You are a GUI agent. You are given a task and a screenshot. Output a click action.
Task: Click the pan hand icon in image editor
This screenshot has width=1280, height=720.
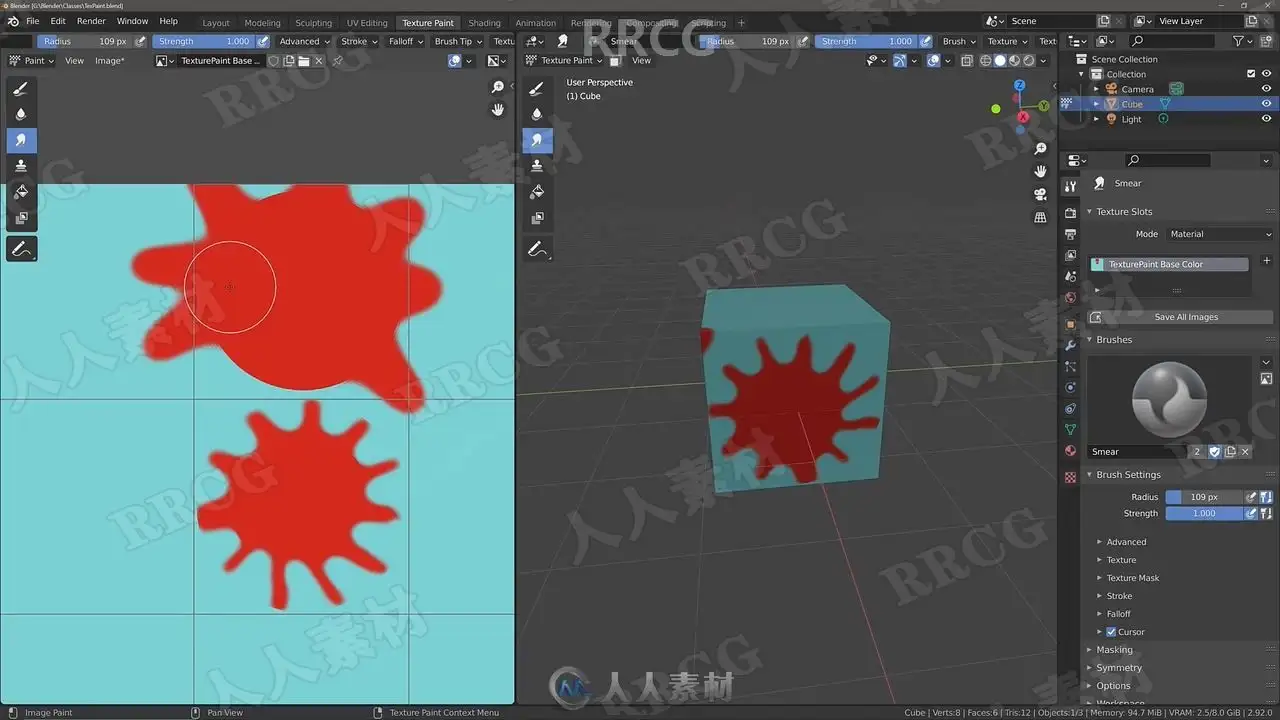coord(498,110)
